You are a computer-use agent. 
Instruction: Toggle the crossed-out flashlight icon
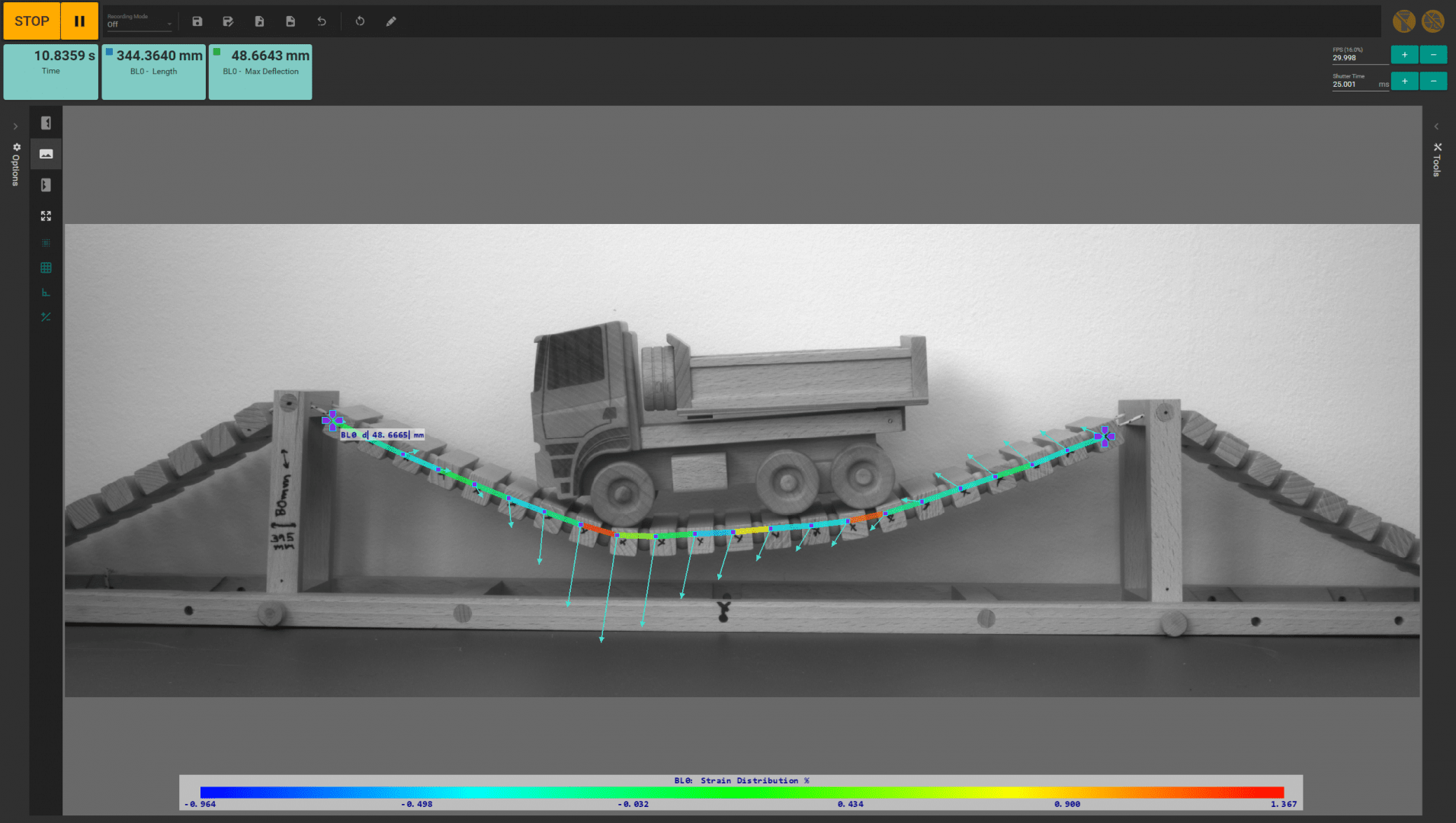[x=1403, y=21]
